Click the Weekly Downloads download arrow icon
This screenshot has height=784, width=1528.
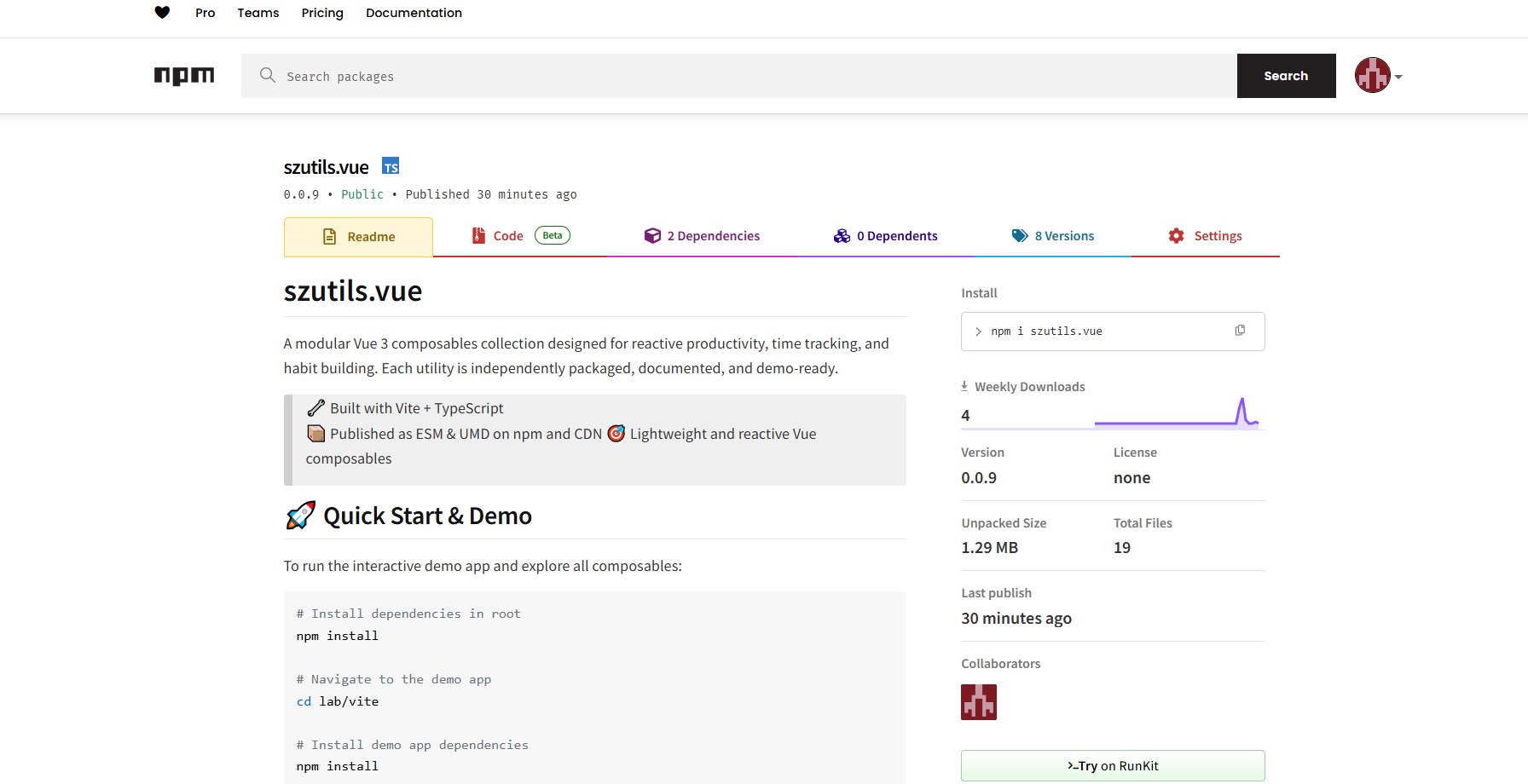[x=964, y=386]
